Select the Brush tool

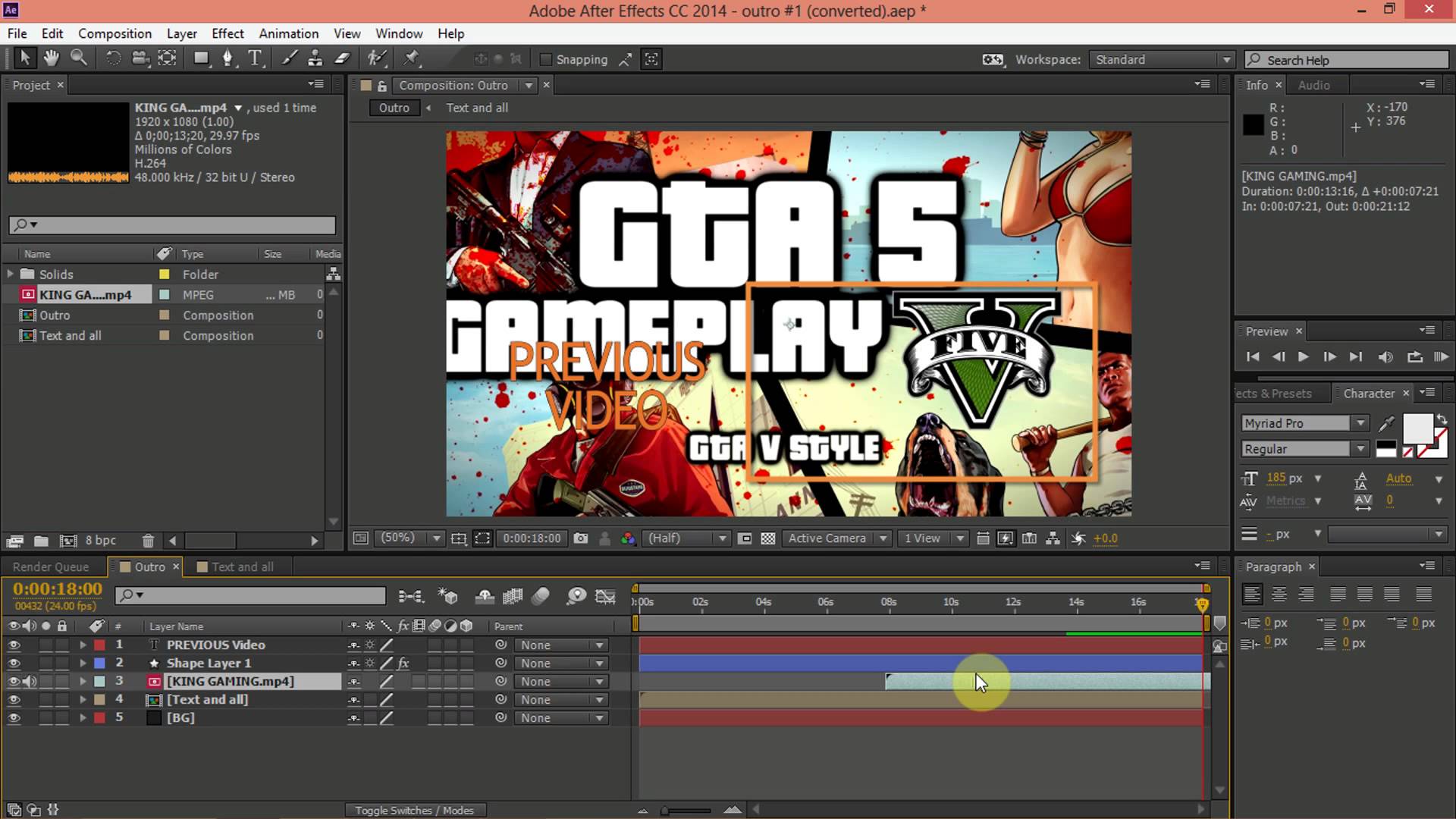289,58
